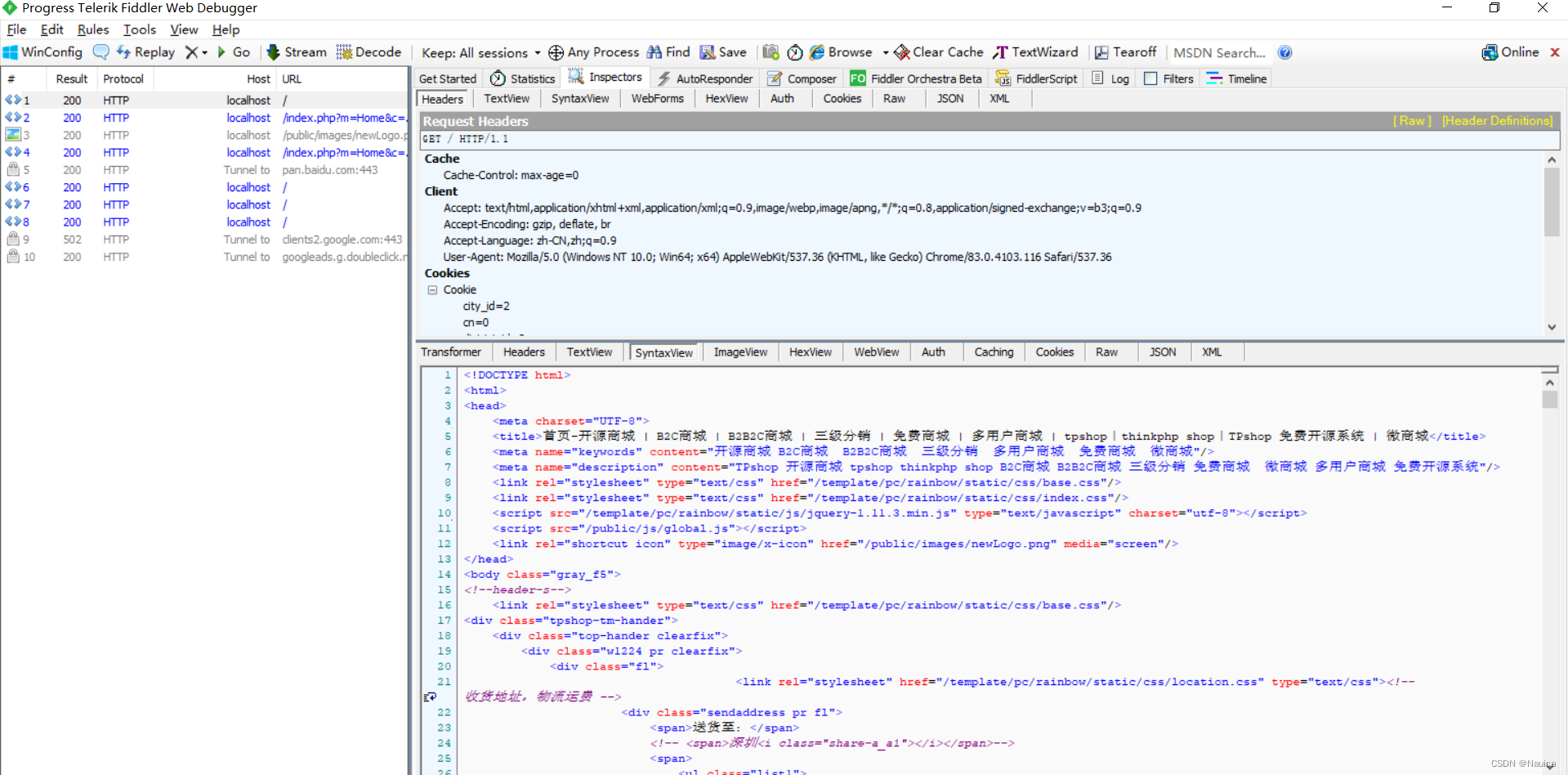Open the response Transformer tab
Screen dimensions: 1568x775
click(451, 352)
